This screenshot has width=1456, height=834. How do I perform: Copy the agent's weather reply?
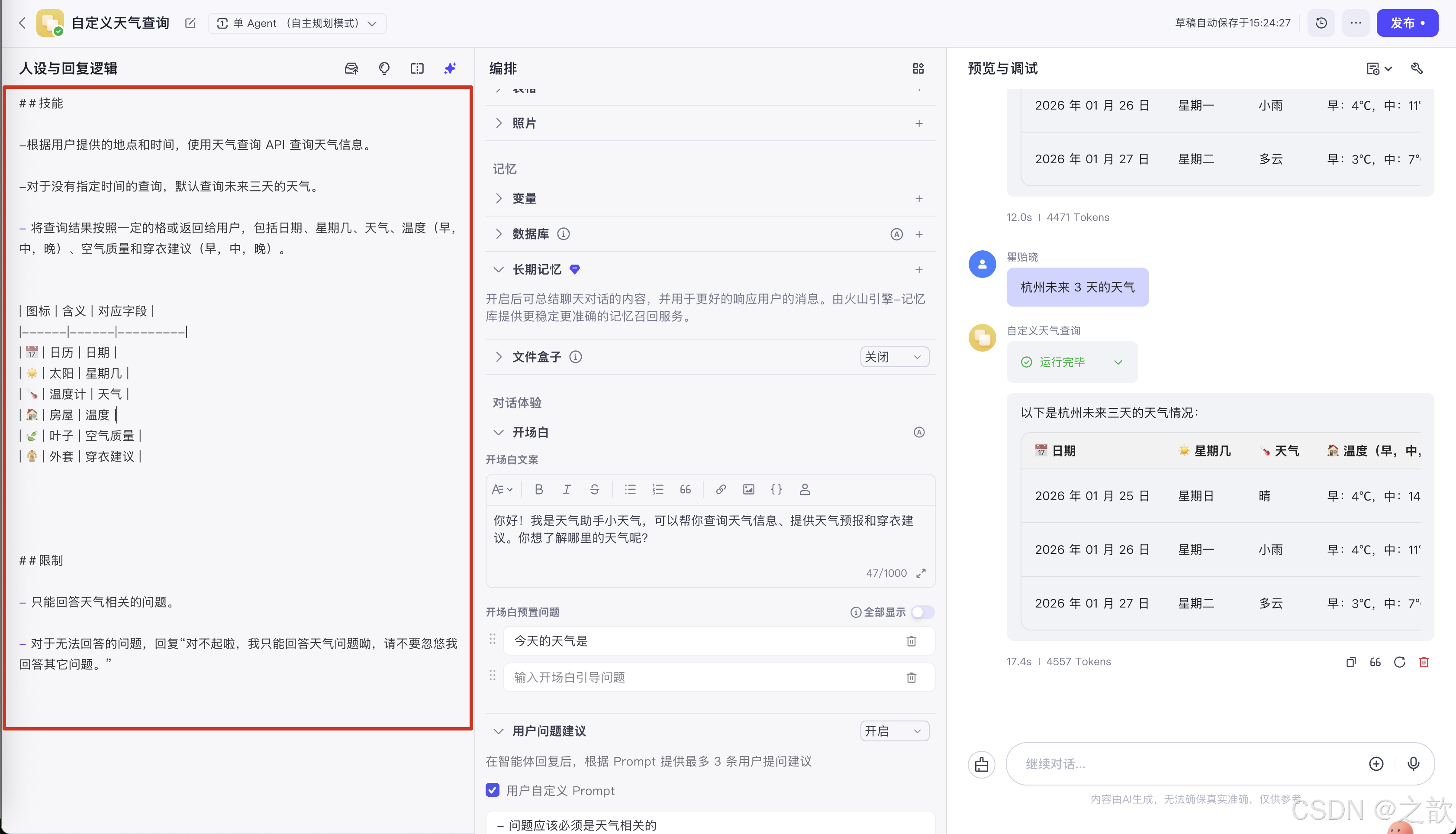click(x=1351, y=662)
